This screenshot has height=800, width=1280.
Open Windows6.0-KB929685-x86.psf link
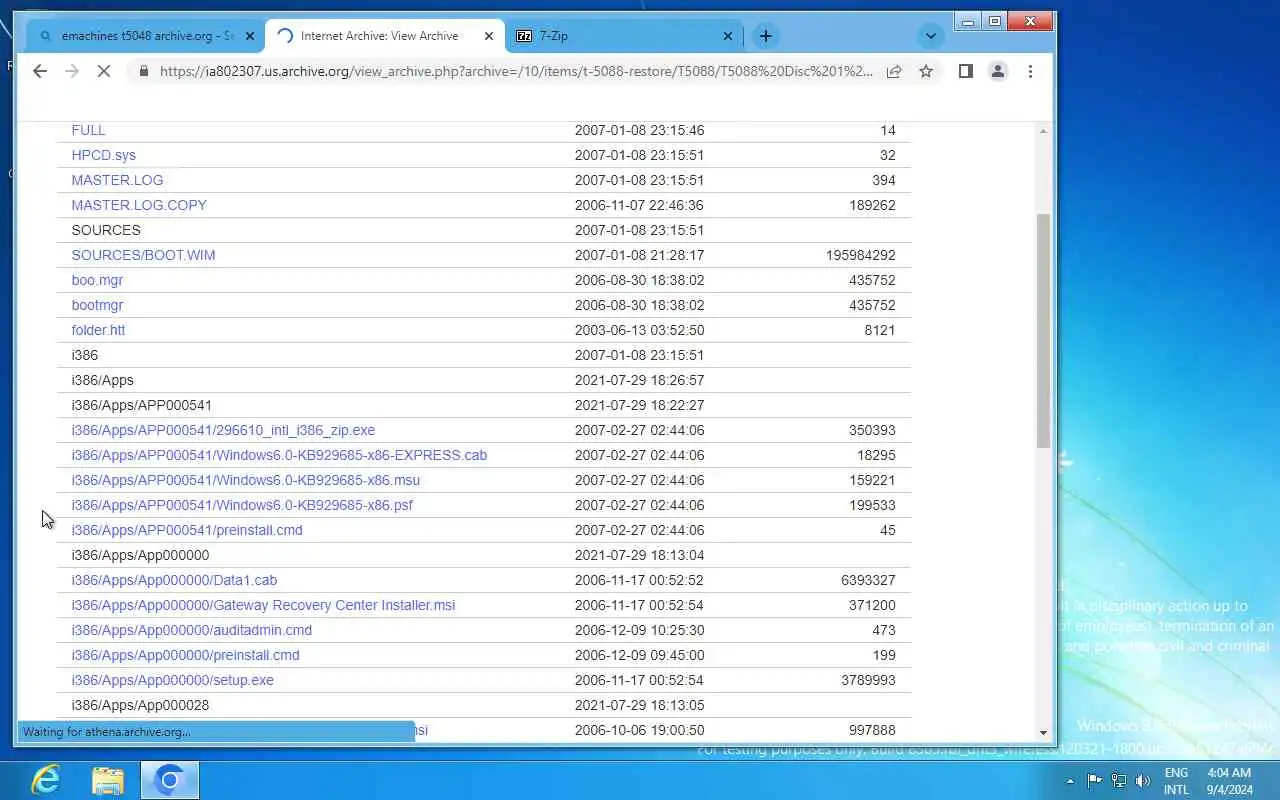242,505
